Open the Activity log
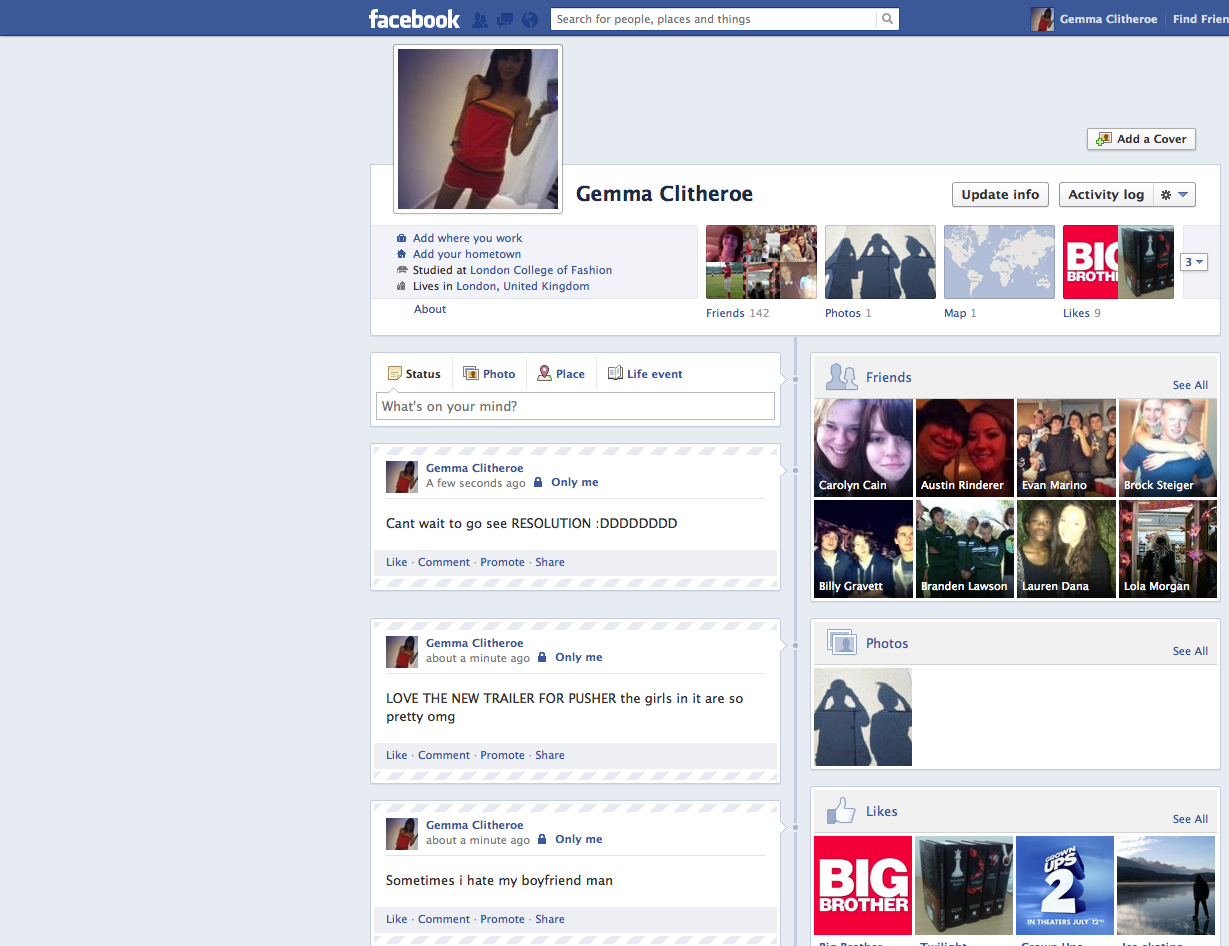The image size is (1229, 946). [x=1106, y=194]
